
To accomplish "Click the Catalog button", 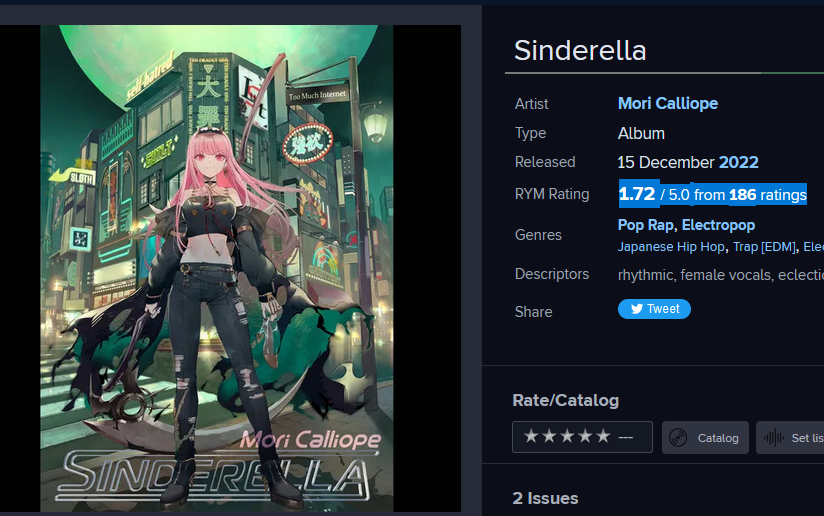I will tap(705, 438).
